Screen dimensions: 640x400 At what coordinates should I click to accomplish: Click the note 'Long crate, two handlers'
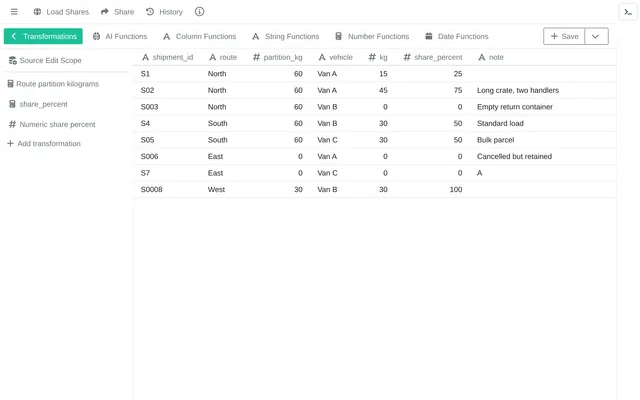pos(518,90)
